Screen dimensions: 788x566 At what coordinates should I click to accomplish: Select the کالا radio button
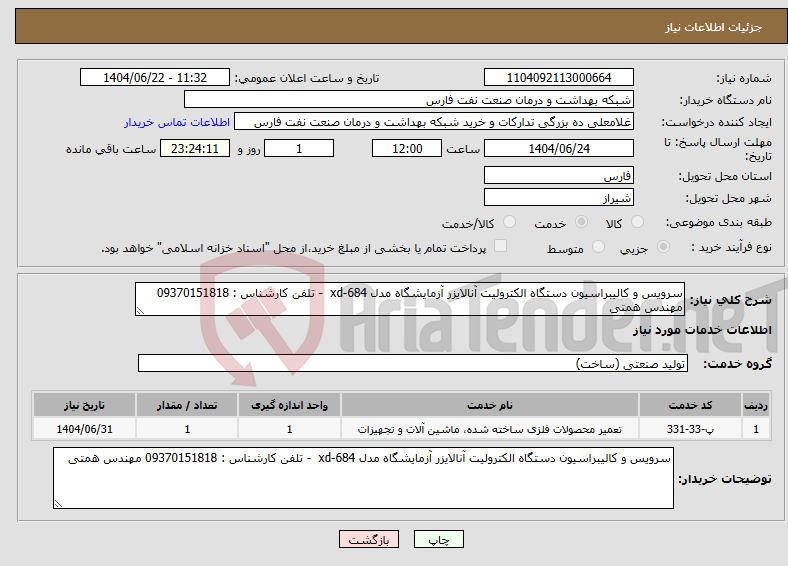(637, 222)
